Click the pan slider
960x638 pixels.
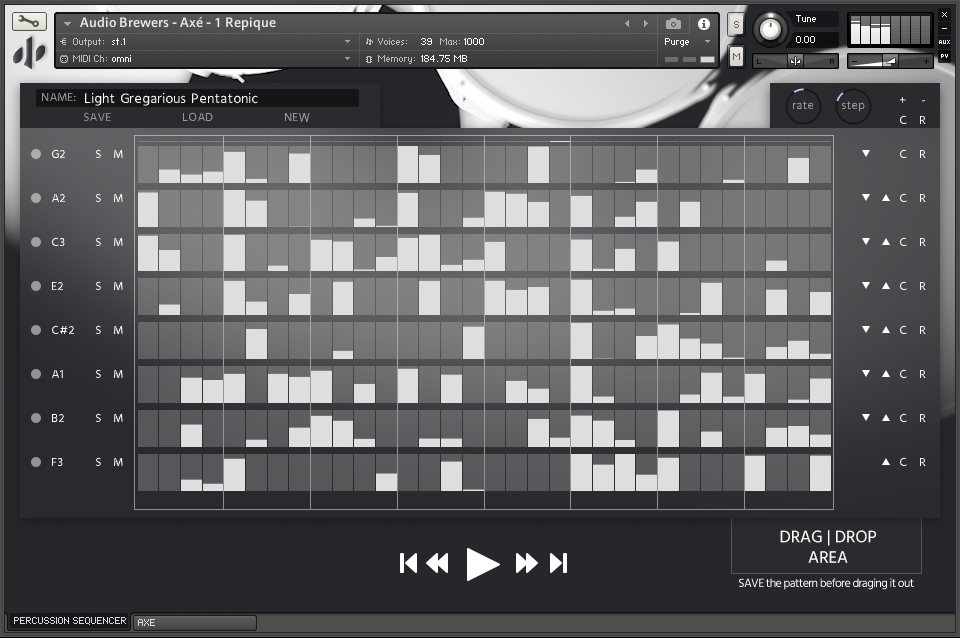click(x=795, y=61)
